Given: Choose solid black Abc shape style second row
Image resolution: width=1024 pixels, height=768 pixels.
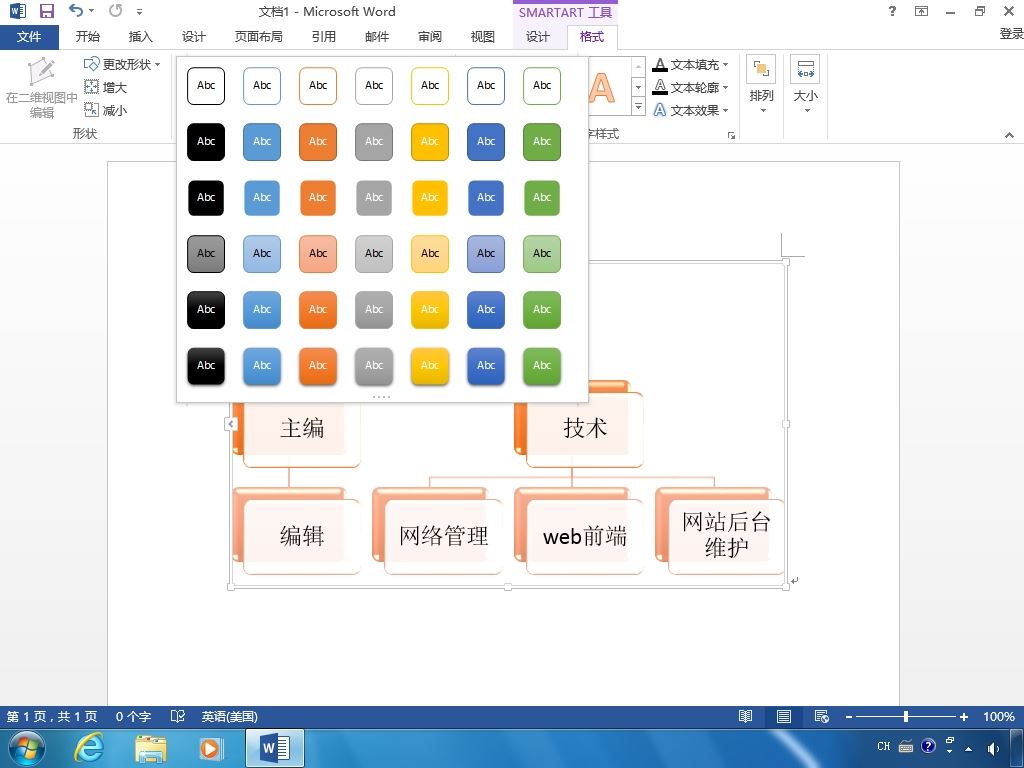Looking at the screenshot, I should (206, 142).
